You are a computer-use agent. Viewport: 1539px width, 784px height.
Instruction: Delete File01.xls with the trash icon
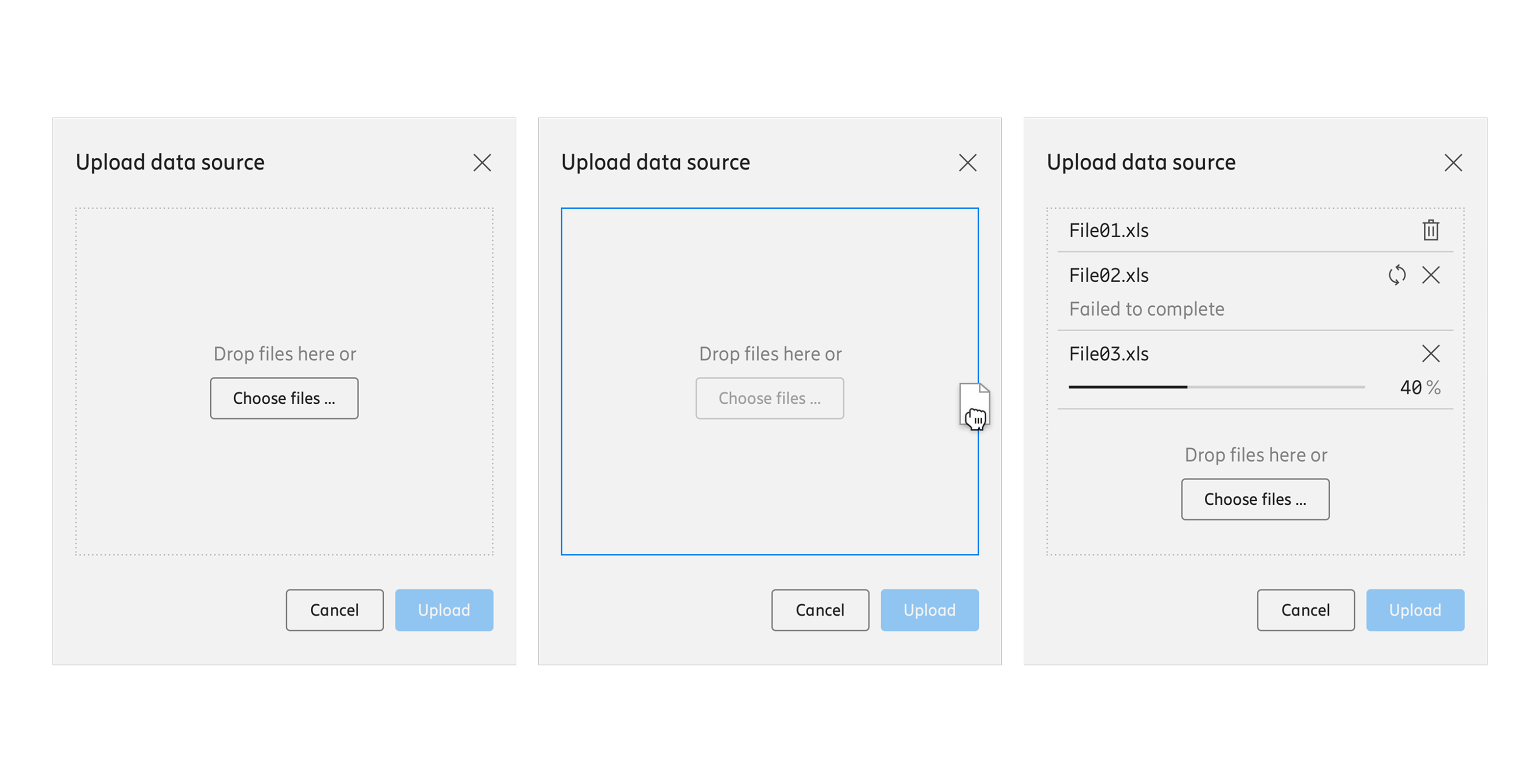click(1430, 230)
